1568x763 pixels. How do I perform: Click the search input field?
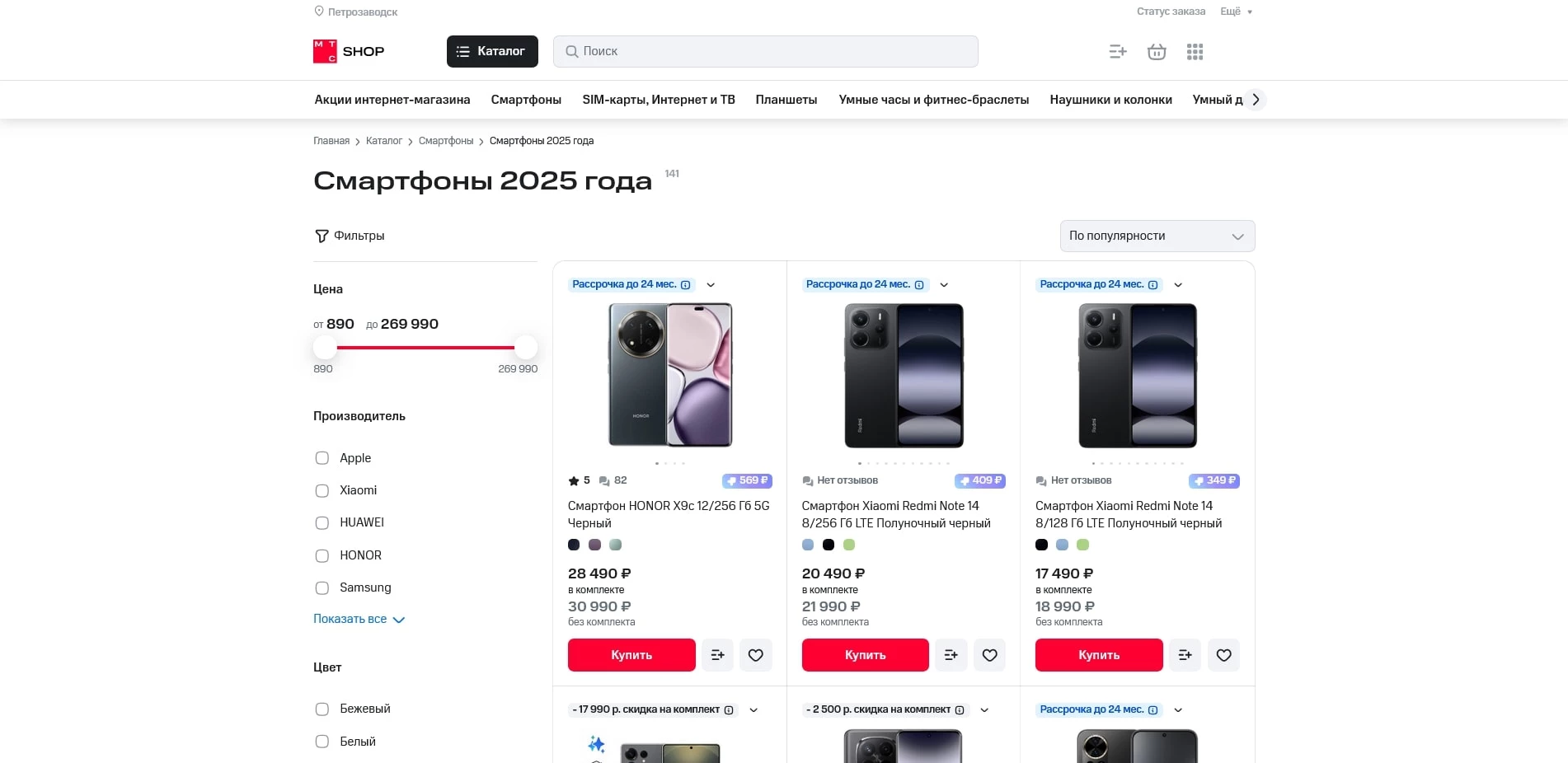[x=765, y=51]
